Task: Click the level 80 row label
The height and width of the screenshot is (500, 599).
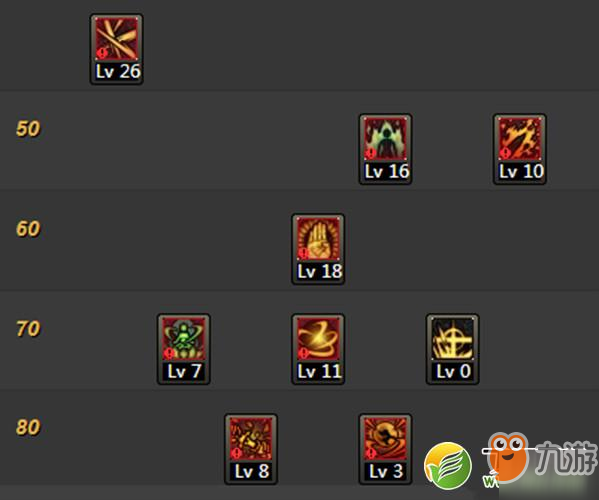Action: 28,427
